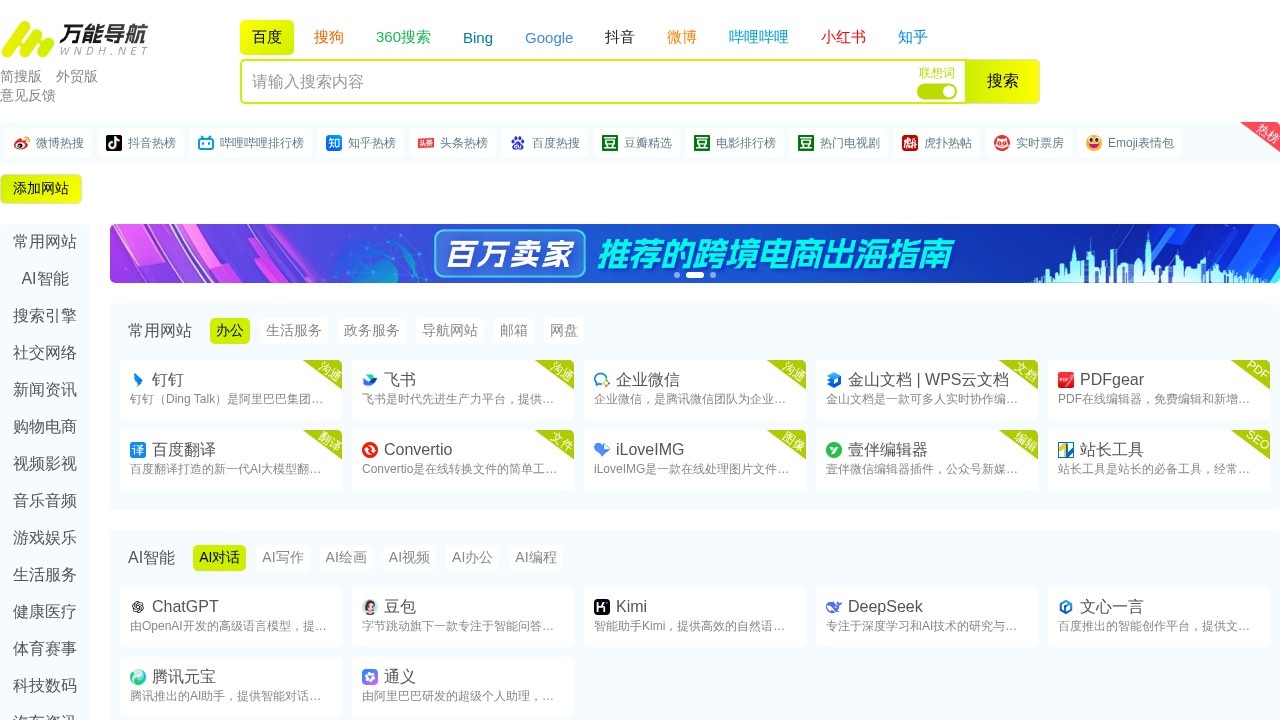Focus the 请输入搜索内容 search box
Viewport: 1280px width, 720px height.
click(x=579, y=82)
